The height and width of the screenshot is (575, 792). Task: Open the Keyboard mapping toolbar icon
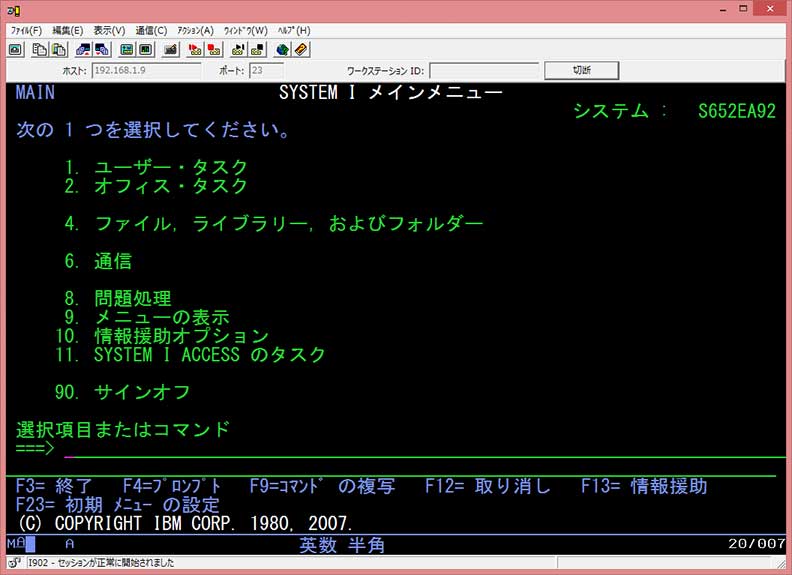point(145,49)
